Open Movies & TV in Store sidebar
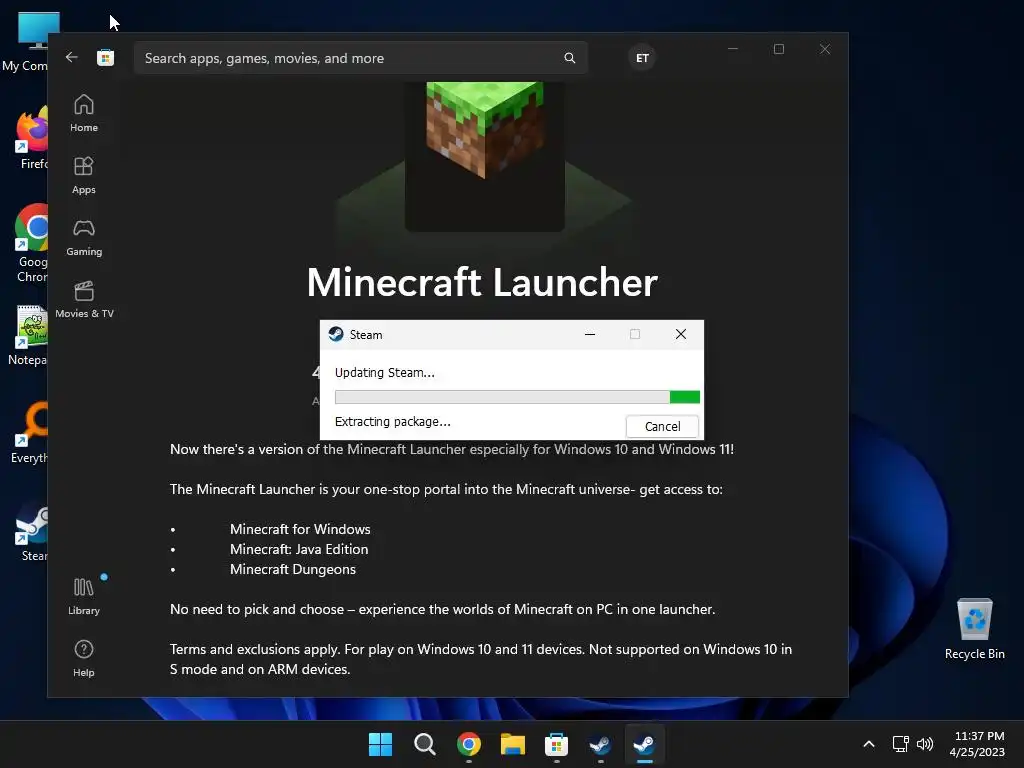 pyautogui.click(x=84, y=299)
